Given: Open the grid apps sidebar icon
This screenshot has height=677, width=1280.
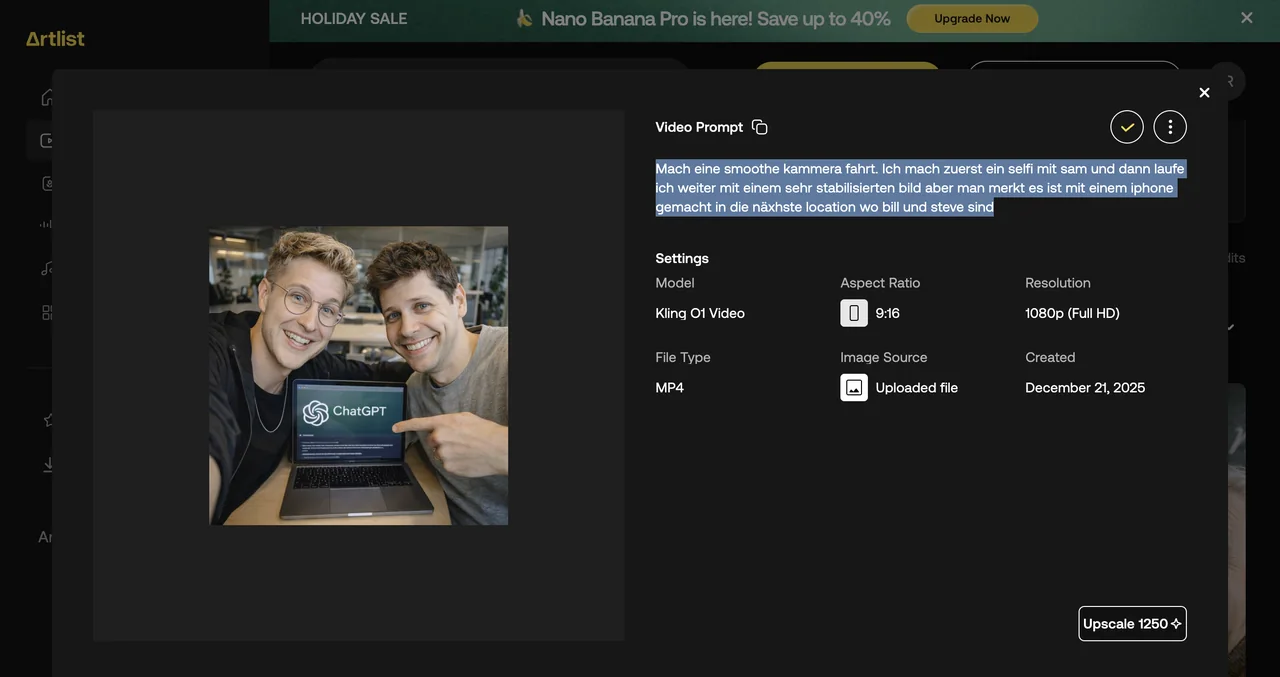Looking at the screenshot, I should pyautogui.click(x=48, y=312).
